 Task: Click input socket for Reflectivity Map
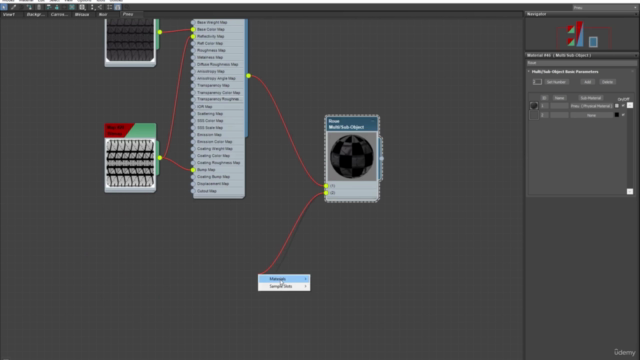[193, 36]
